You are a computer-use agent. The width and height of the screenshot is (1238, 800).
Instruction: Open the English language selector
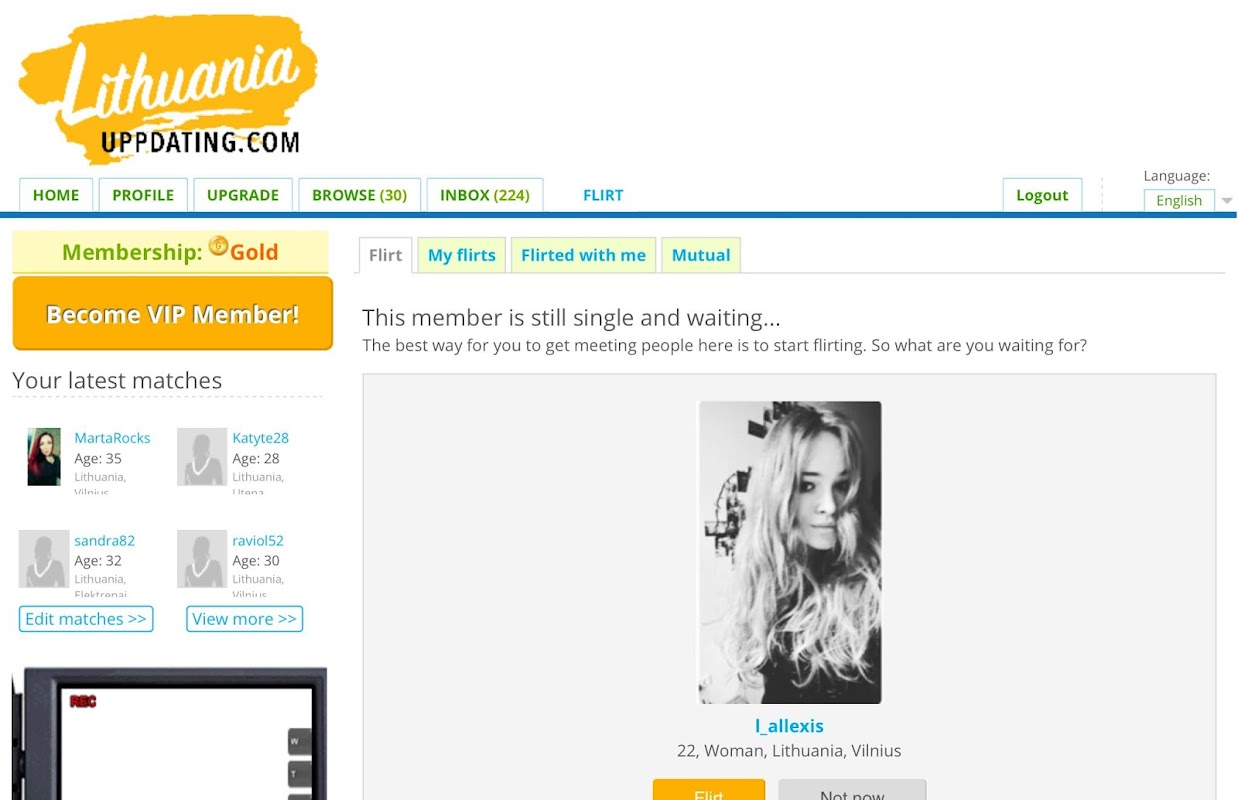(x=1179, y=200)
